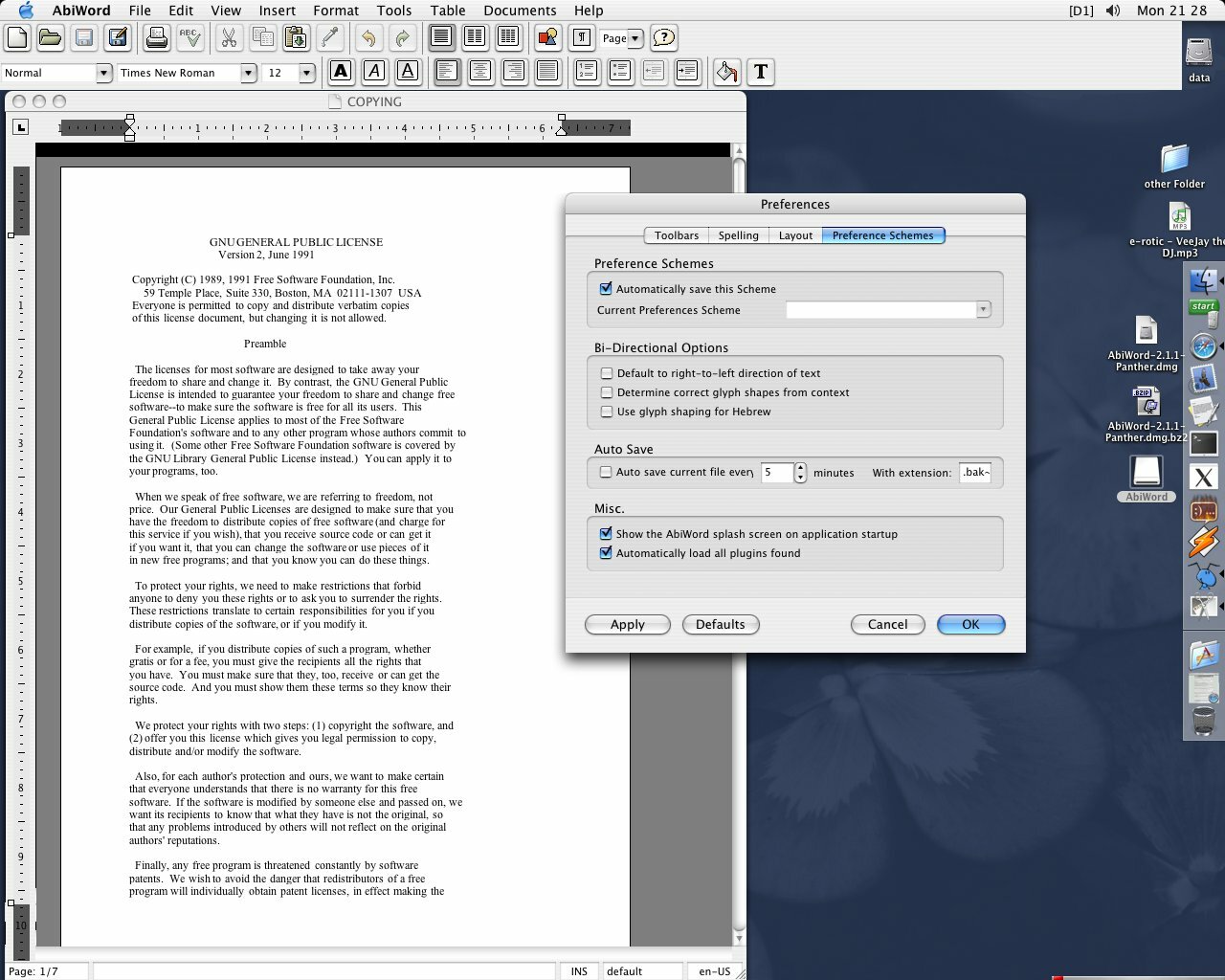This screenshot has height=980, width=1225.
Task: Enable Default to right-to-left direction of text
Action: (606, 373)
